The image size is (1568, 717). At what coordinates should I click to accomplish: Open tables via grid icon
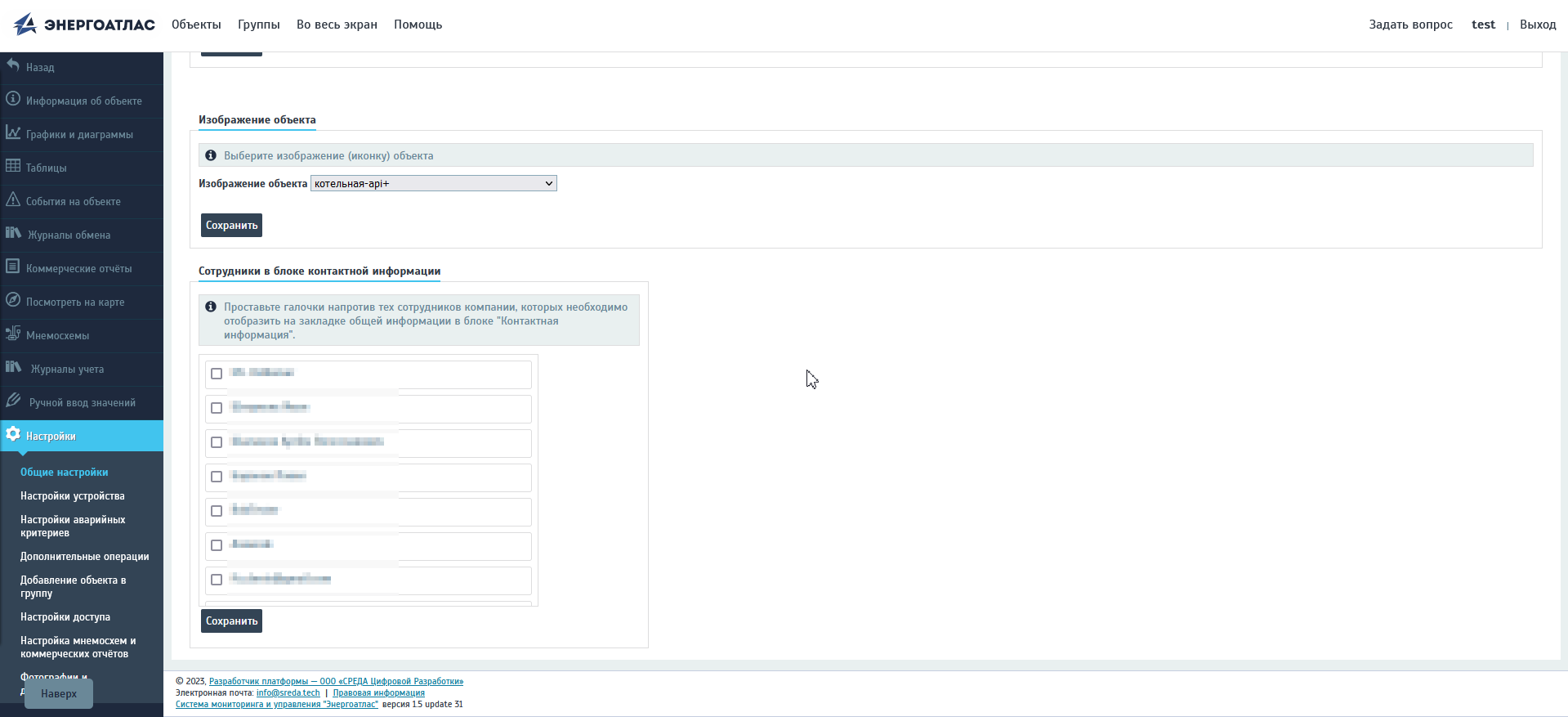coord(13,166)
